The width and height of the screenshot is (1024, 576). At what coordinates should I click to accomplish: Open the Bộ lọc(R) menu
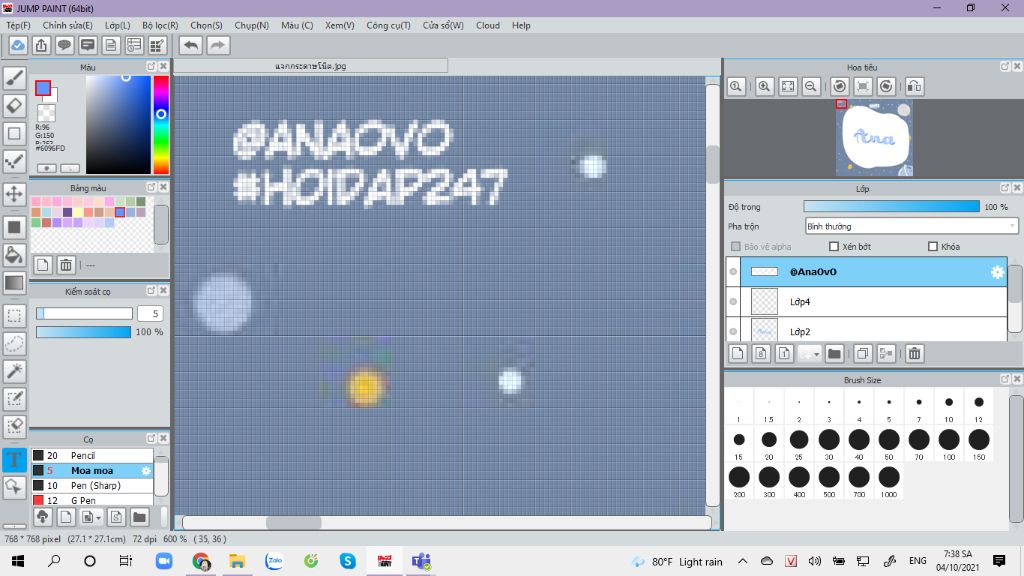(160, 25)
